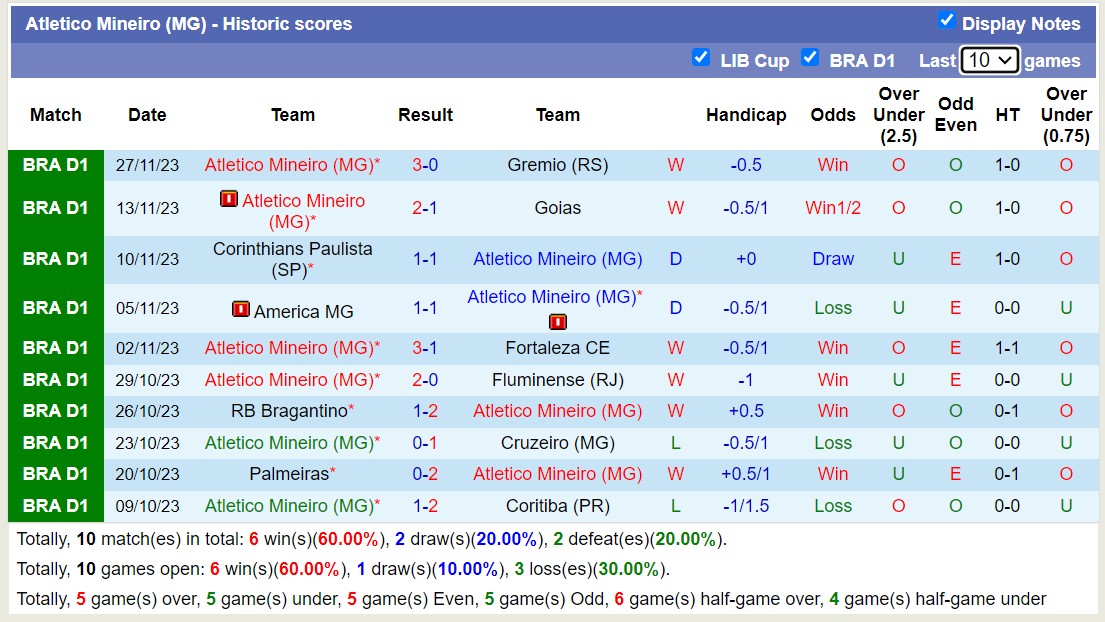The width and height of the screenshot is (1105, 622).
Task: Uncheck the LIB Cup filter
Action: [x=702, y=59]
